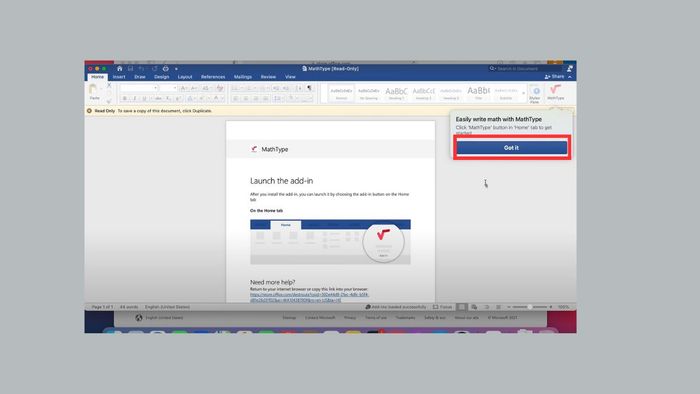Open the References tab

[x=213, y=77]
